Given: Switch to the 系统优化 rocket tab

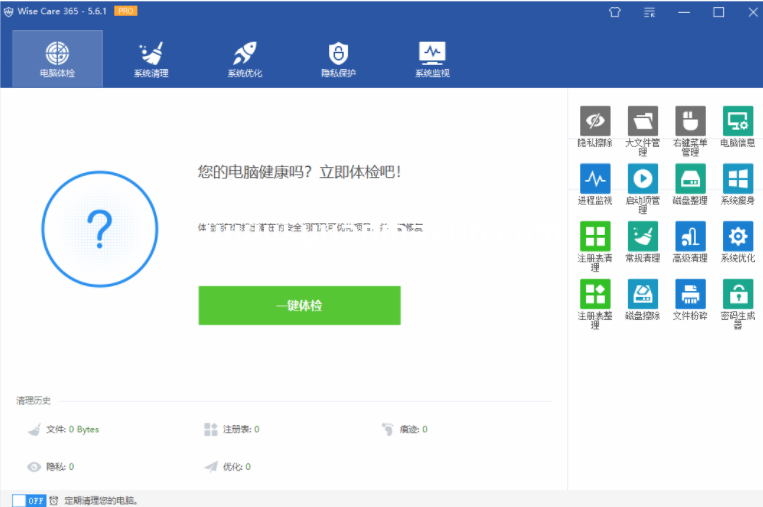Looking at the screenshot, I should point(245,59).
